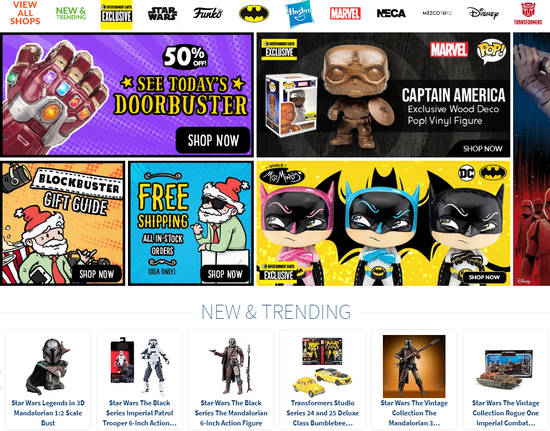Select the NECA brand logo
Viewport: 550px width, 431px height.
click(x=391, y=13)
